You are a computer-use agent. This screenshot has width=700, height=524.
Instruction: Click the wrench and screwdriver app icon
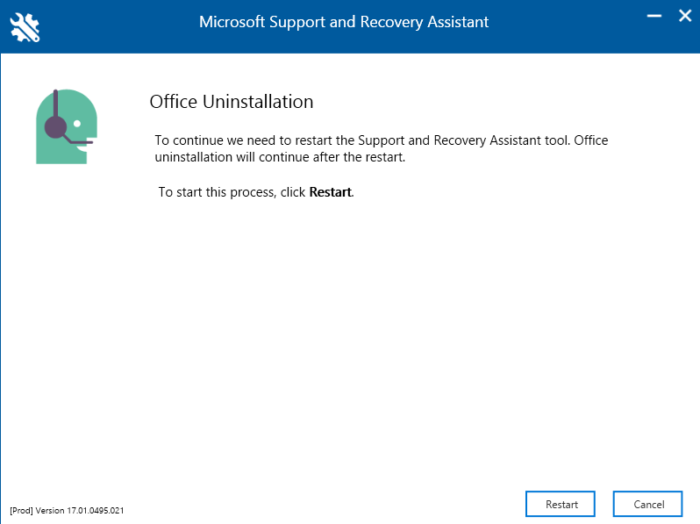coord(25,27)
